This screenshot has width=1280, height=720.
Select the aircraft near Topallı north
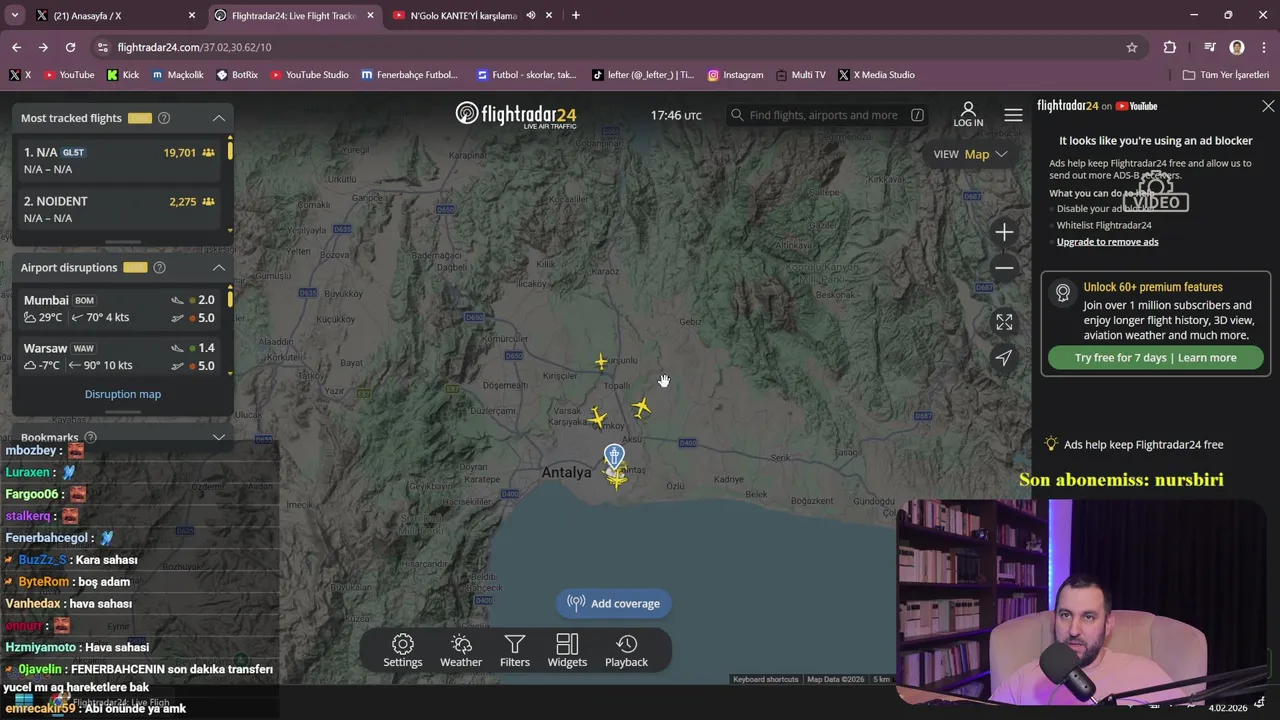tap(601, 361)
